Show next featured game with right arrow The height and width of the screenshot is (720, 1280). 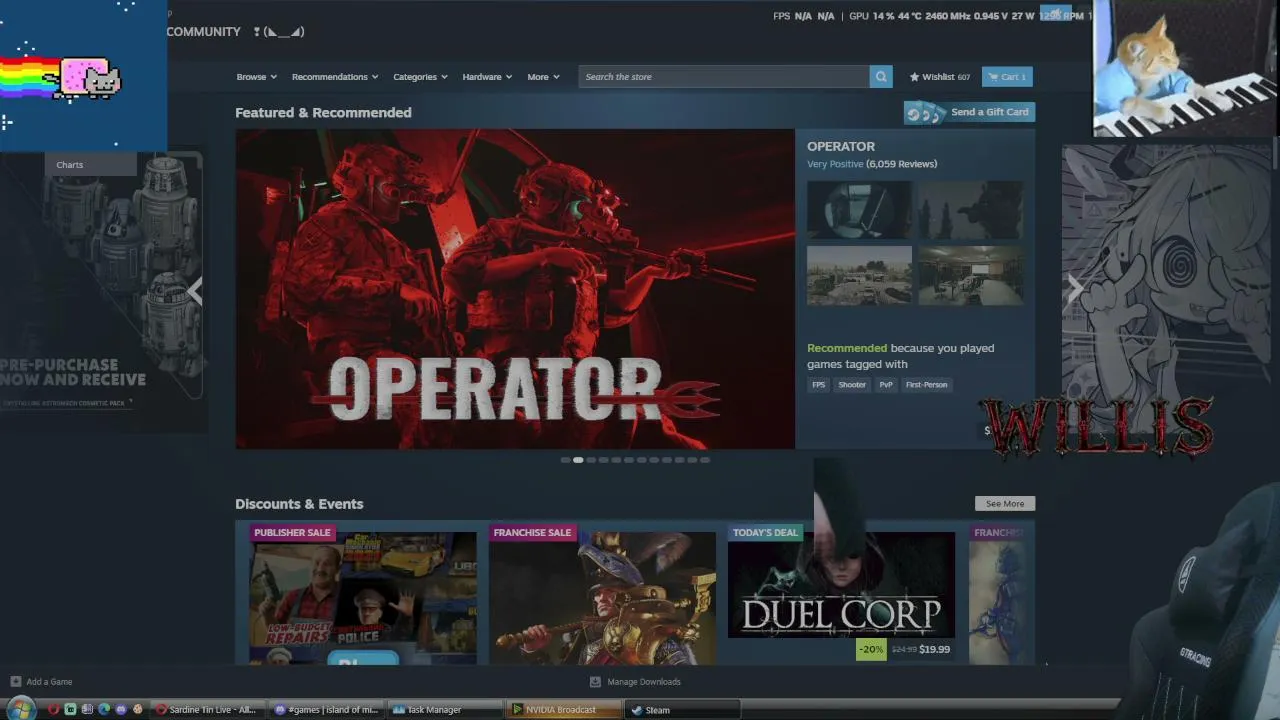point(1075,291)
